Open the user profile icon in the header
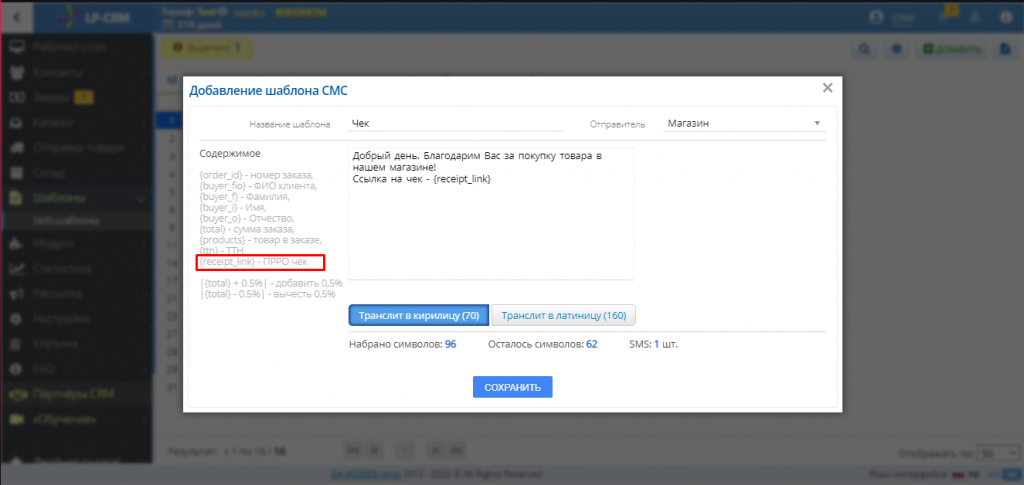 (878, 17)
